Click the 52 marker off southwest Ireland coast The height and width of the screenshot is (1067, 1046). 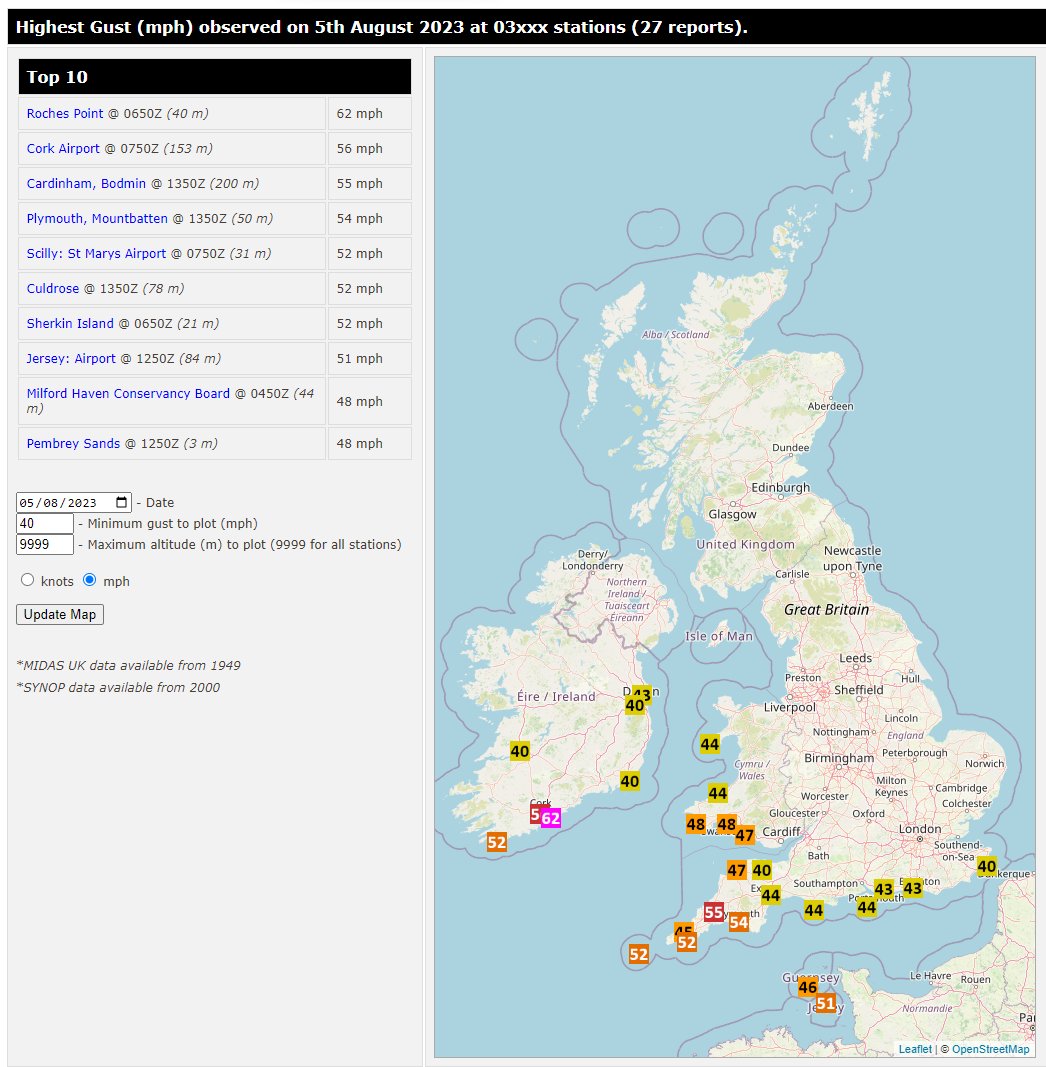tap(497, 842)
